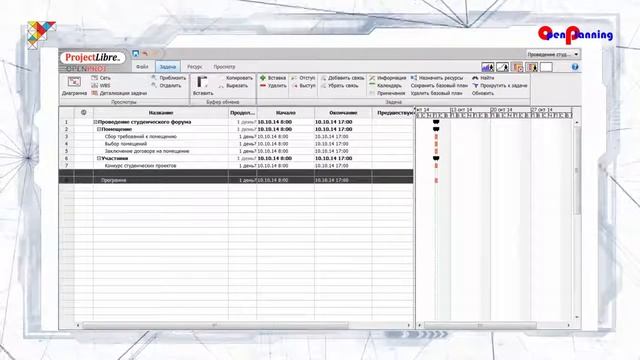This screenshot has width=640, height=360.
Task: Open task Примечания notes
Action: tap(387, 93)
